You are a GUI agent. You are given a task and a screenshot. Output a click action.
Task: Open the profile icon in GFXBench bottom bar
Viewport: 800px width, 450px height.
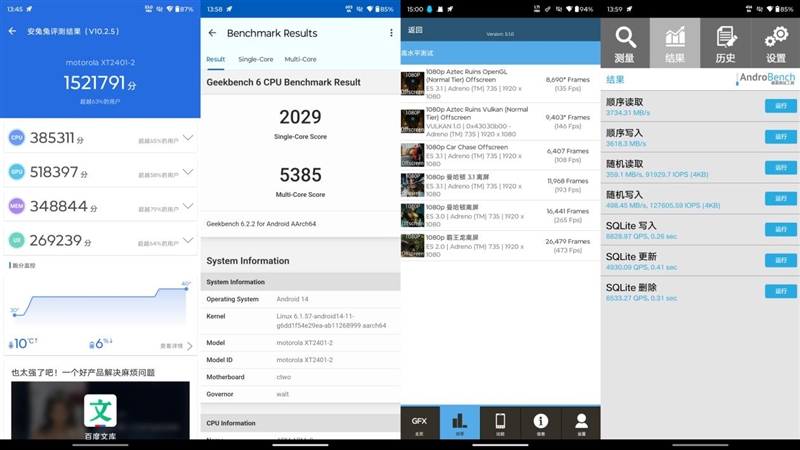(x=580, y=423)
